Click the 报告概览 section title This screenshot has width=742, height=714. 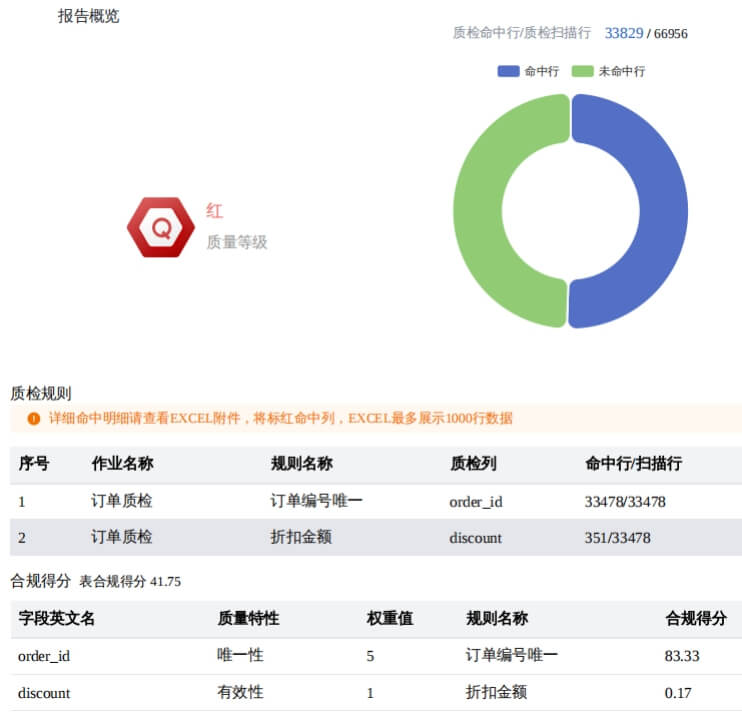88,16
